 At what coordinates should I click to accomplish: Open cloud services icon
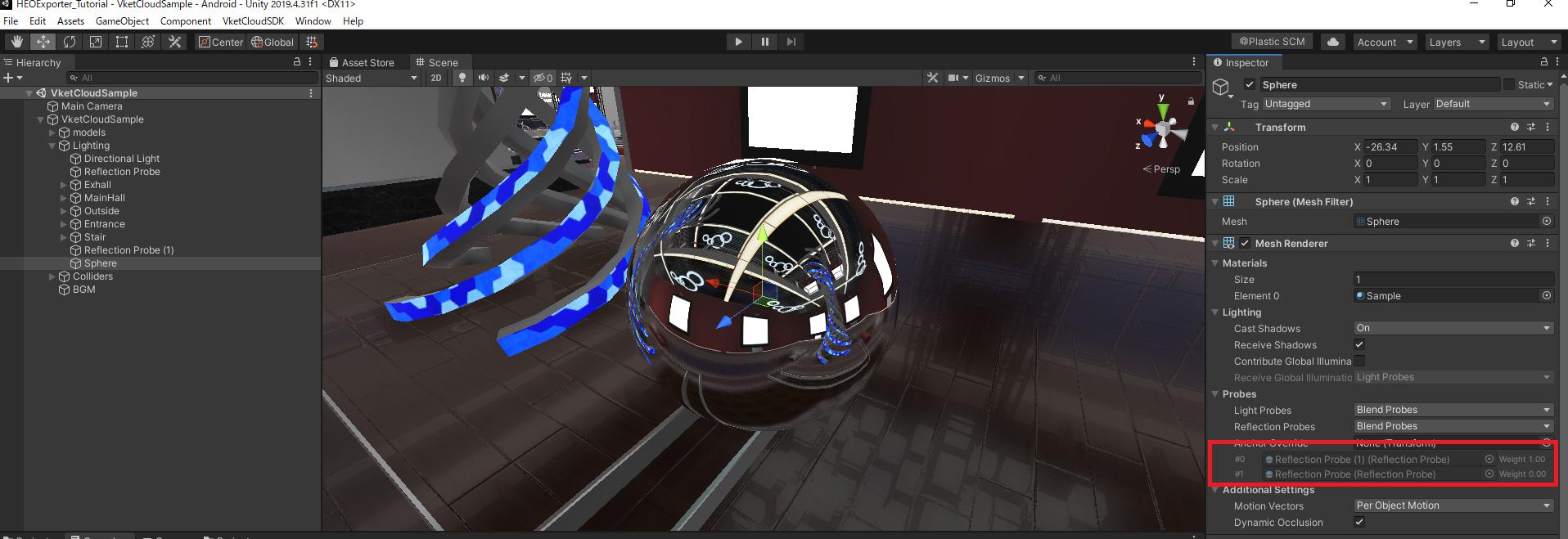[x=1333, y=42]
